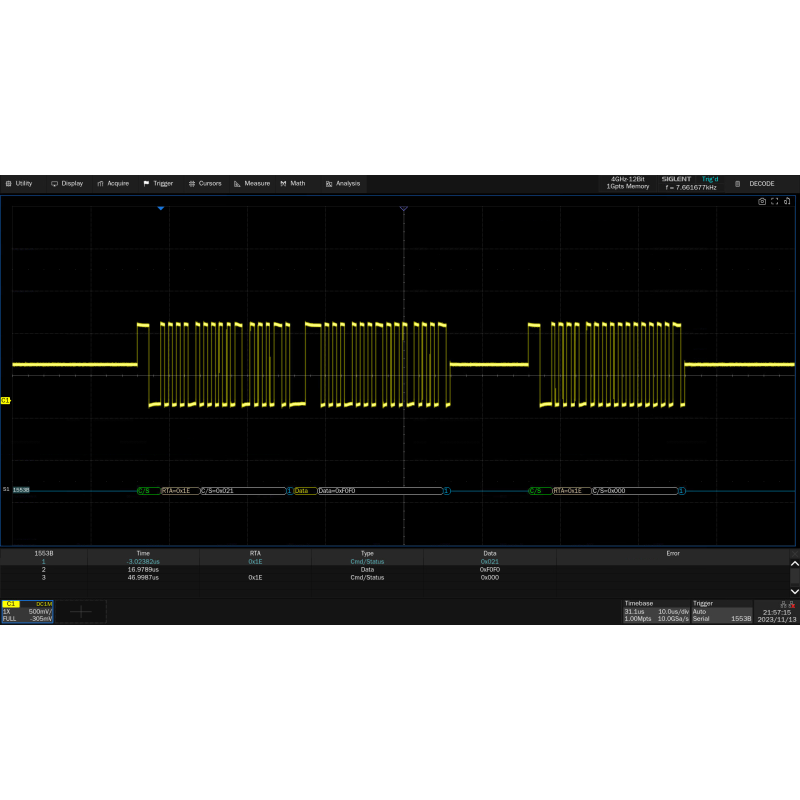Open the Trigger menu in toolbar
The height and width of the screenshot is (800, 800).
[158, 184]
